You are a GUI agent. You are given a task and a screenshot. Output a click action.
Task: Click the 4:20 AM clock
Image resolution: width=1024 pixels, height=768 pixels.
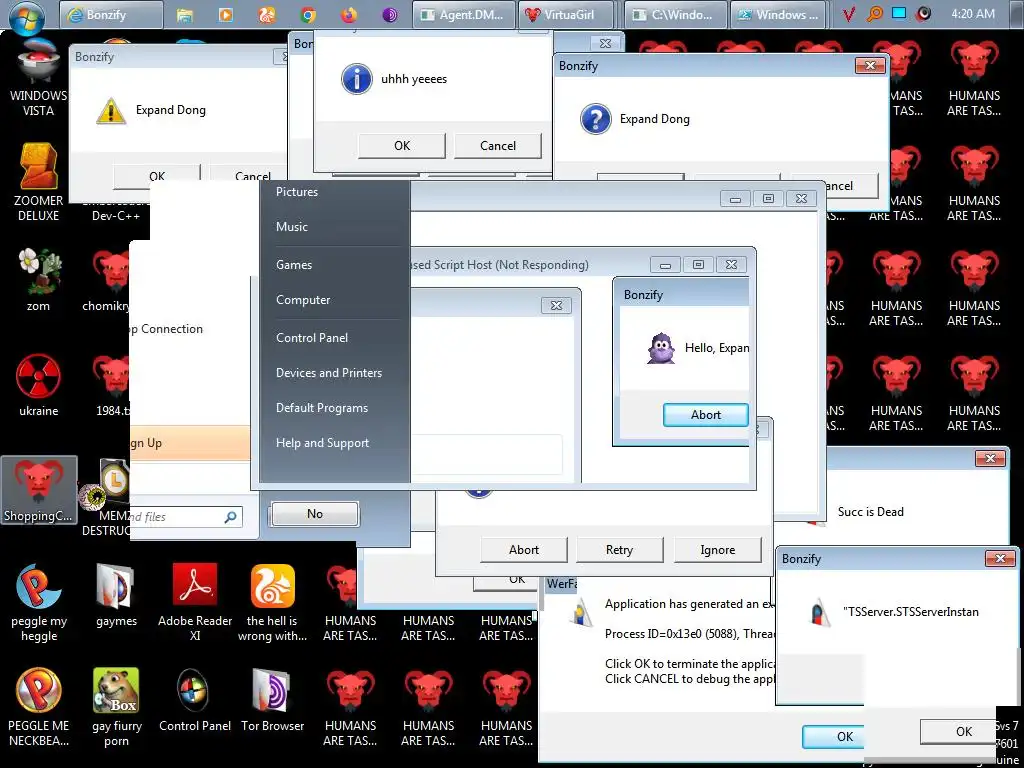point(973,14)
